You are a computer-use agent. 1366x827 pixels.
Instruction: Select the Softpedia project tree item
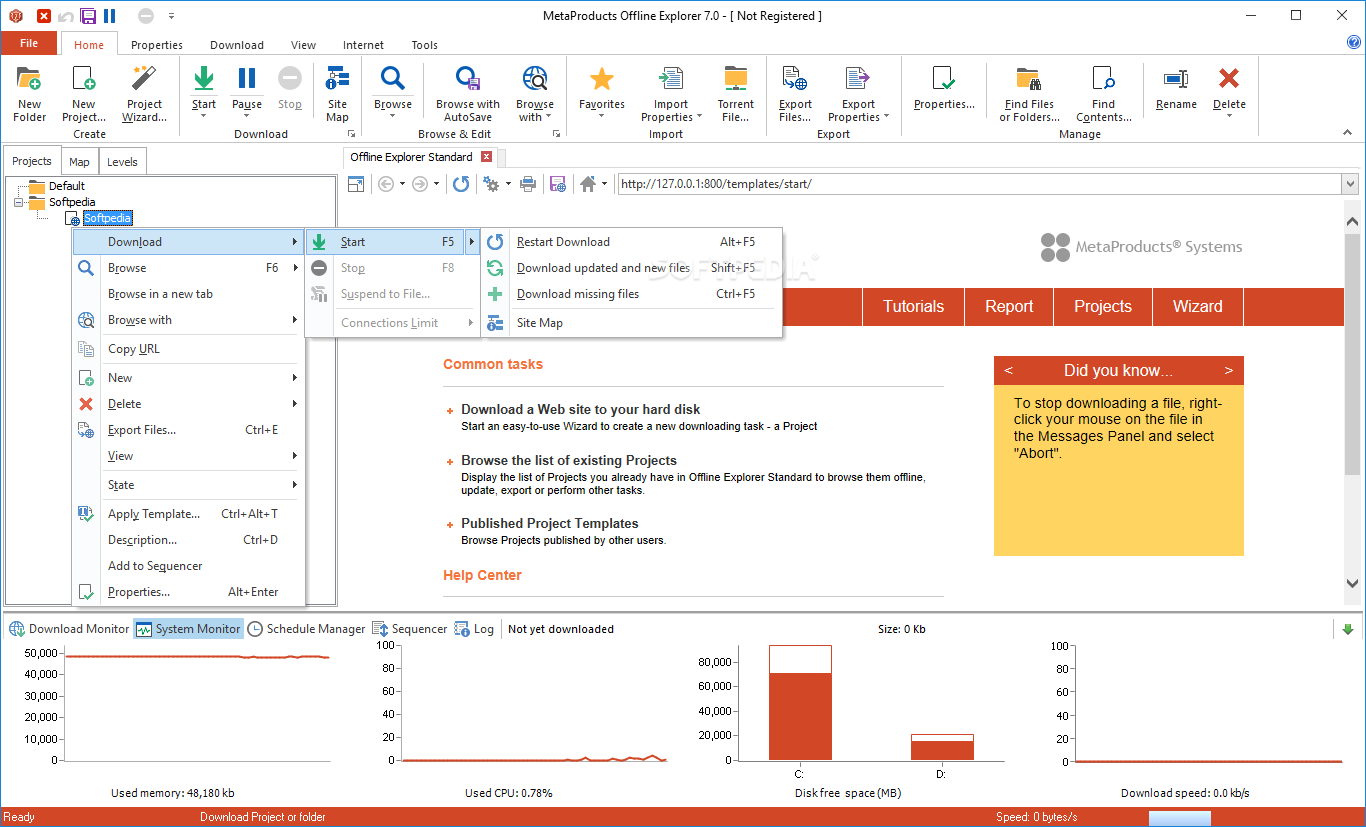107,218
